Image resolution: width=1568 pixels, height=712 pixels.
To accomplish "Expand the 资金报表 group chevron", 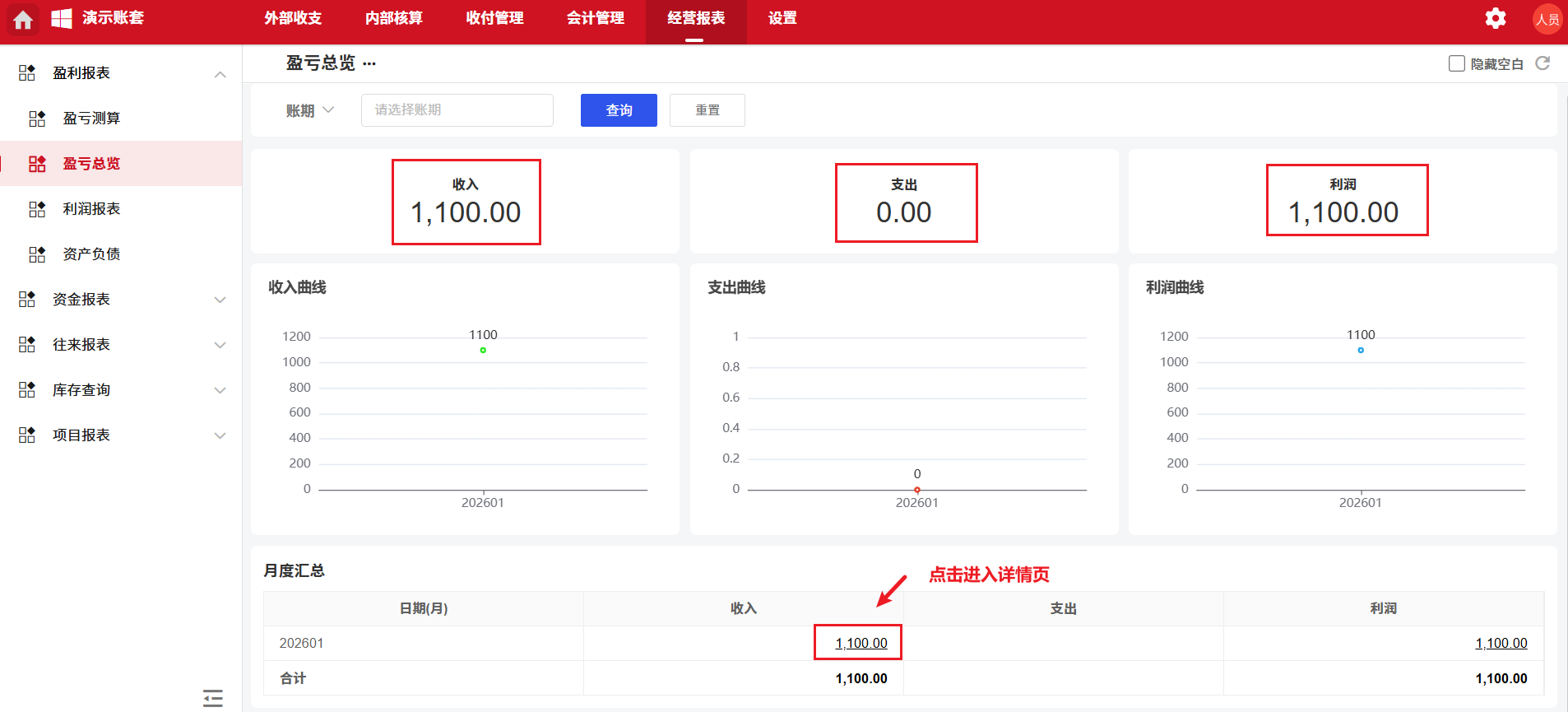I will coord(220,300).
